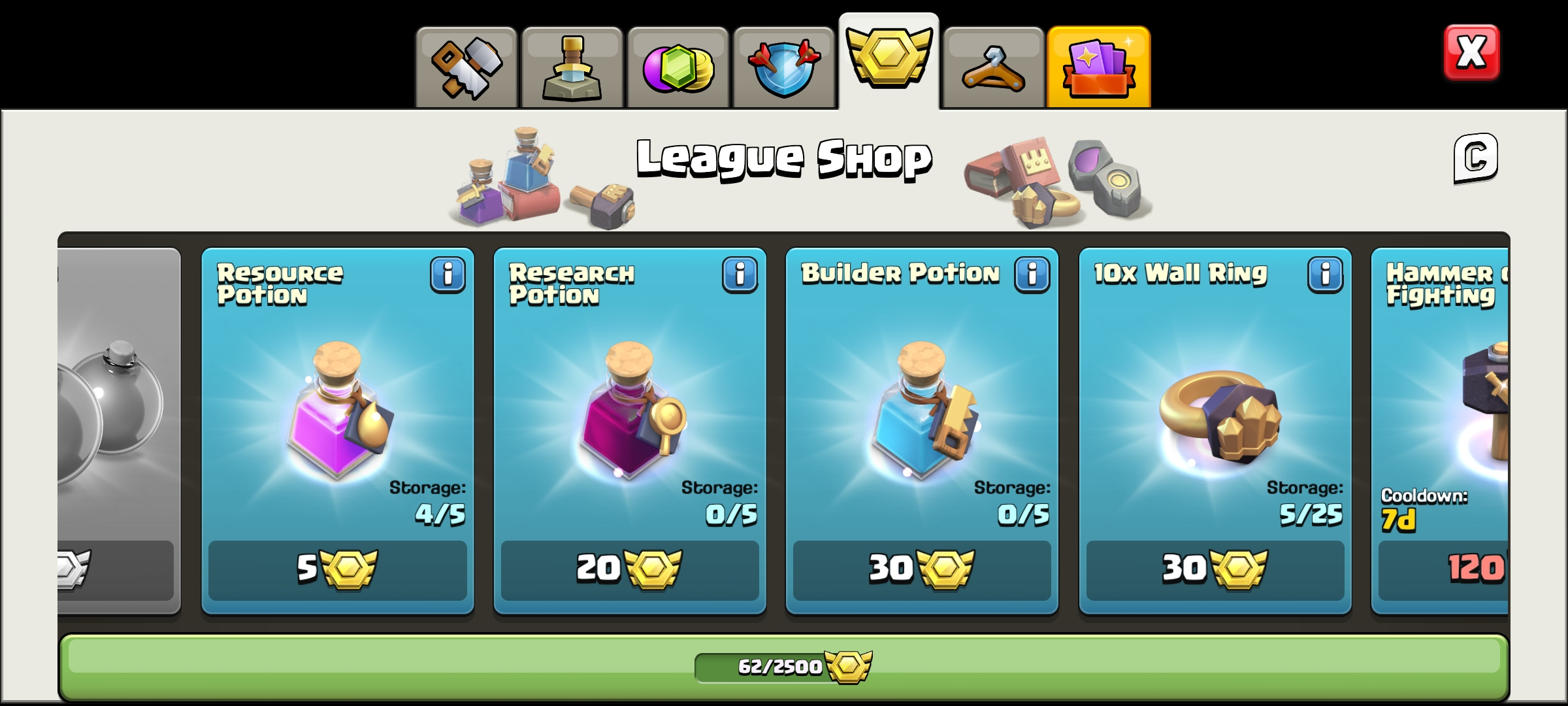The width and height of the screenshot is (1568, 706).
Task: Close the League Shop with red X
Action: [1472, 52]
